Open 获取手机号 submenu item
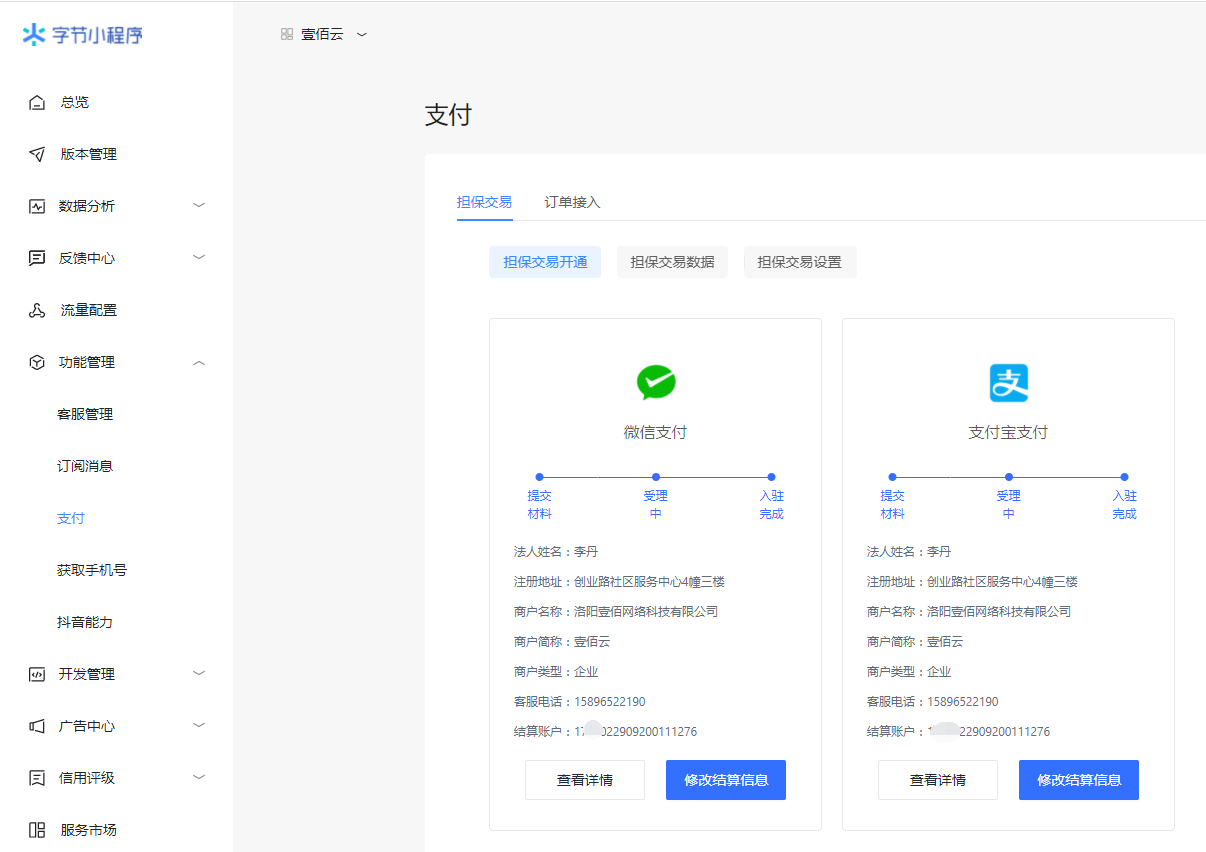 click(92, 570)
